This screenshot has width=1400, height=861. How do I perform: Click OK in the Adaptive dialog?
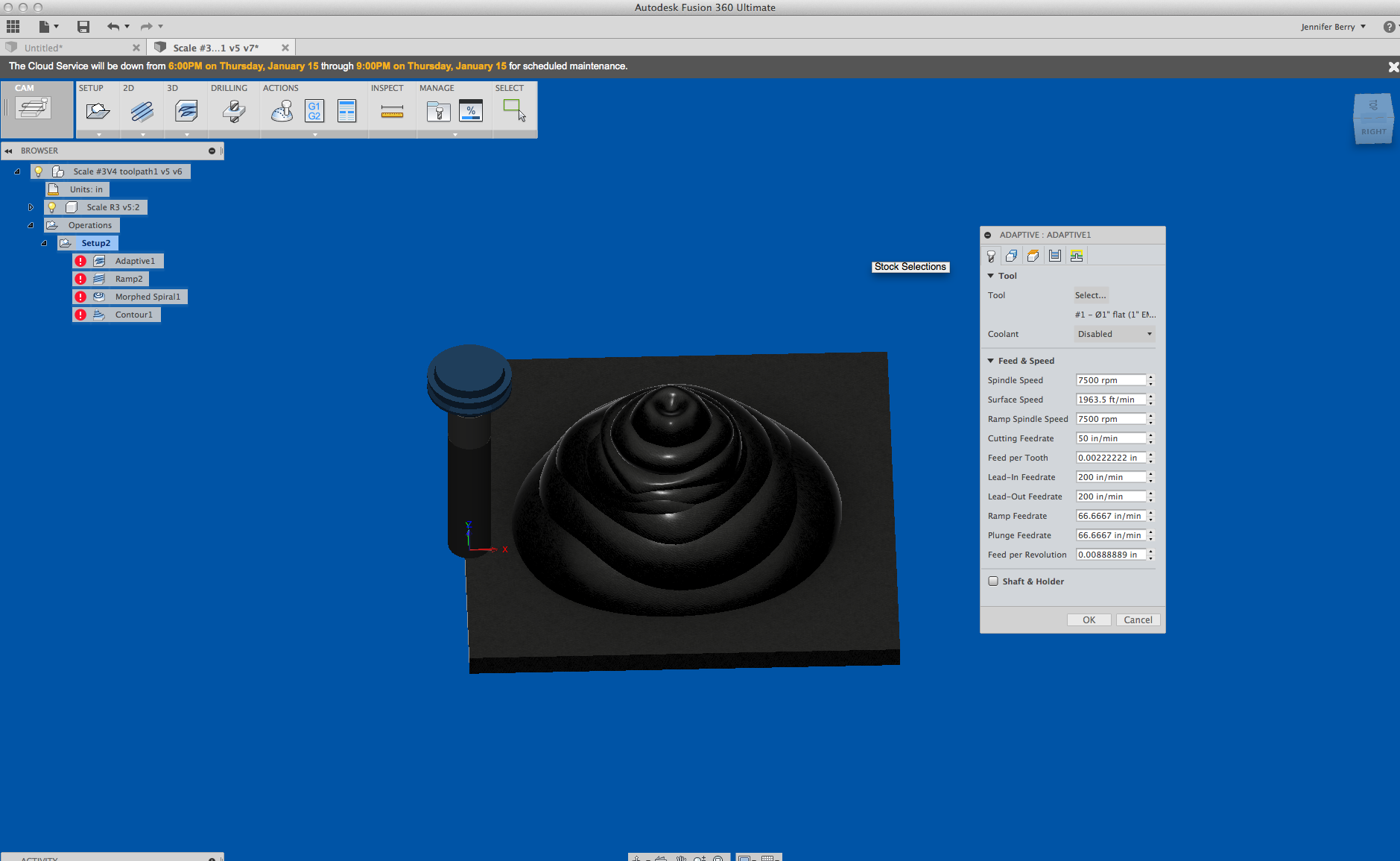click(1089, 620)
